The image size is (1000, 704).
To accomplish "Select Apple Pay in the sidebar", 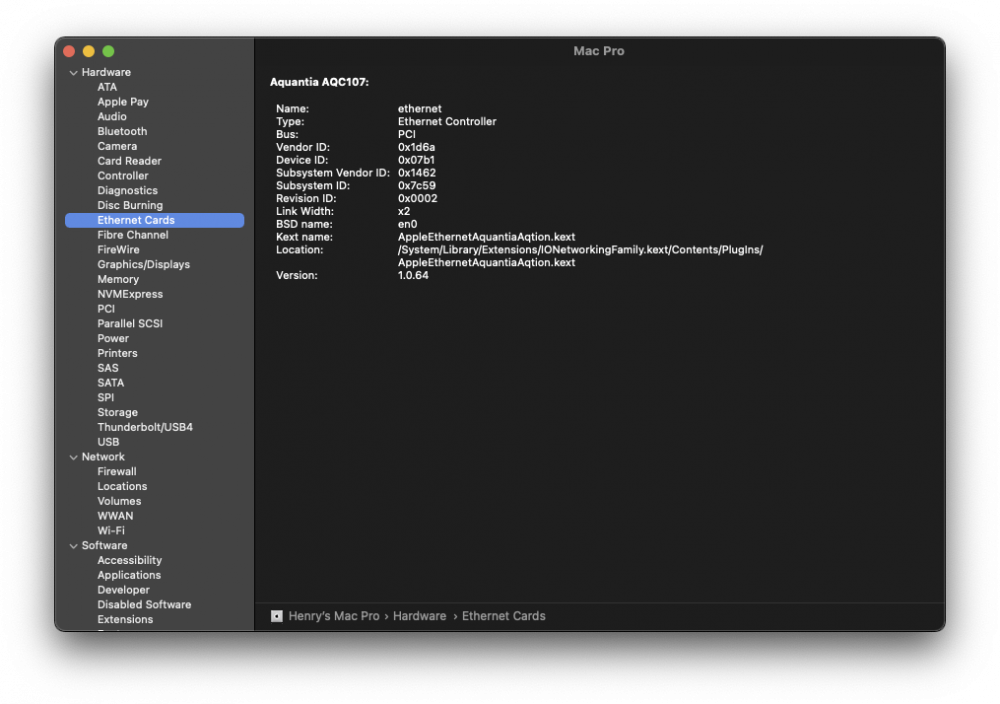I will tap(123, 102).
